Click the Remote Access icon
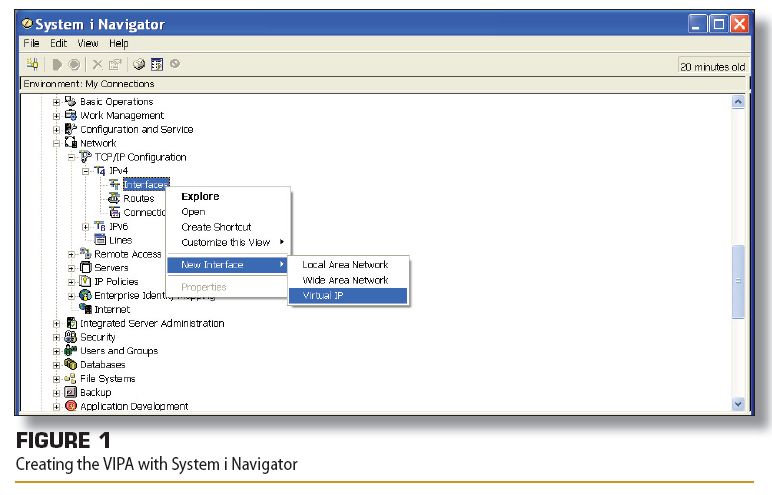The height and width of the screenshot is (495, 772). (x=85, y=254)
